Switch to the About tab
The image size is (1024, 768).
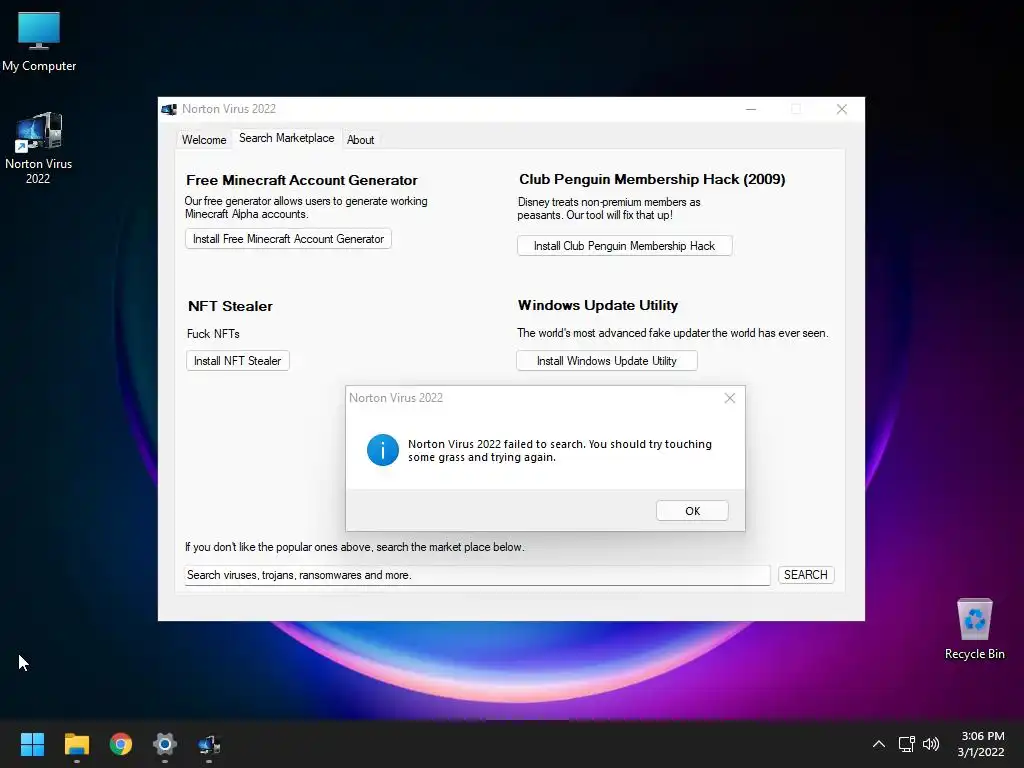360,140
